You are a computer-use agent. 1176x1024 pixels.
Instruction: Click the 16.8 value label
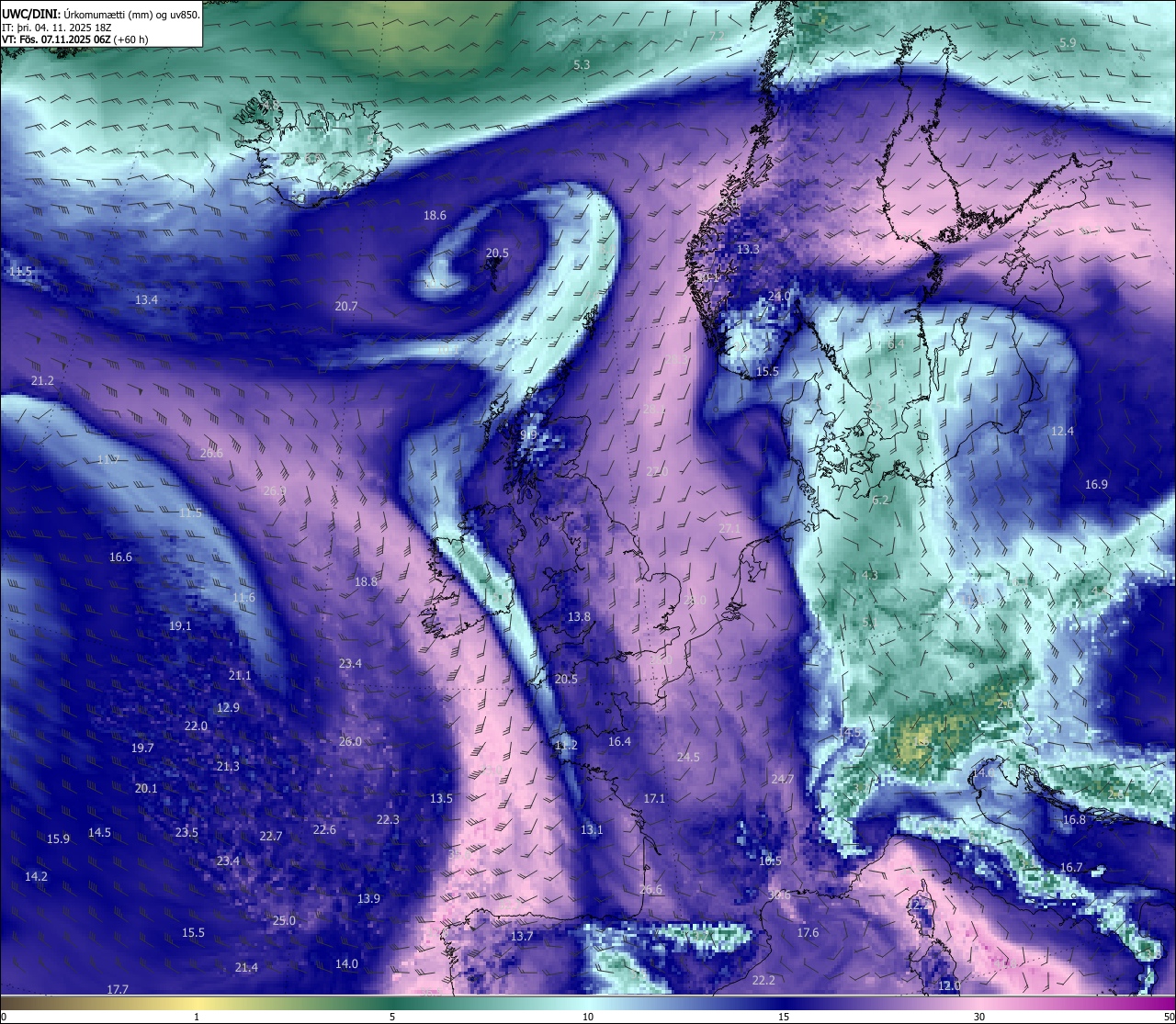coord(1074,820)
